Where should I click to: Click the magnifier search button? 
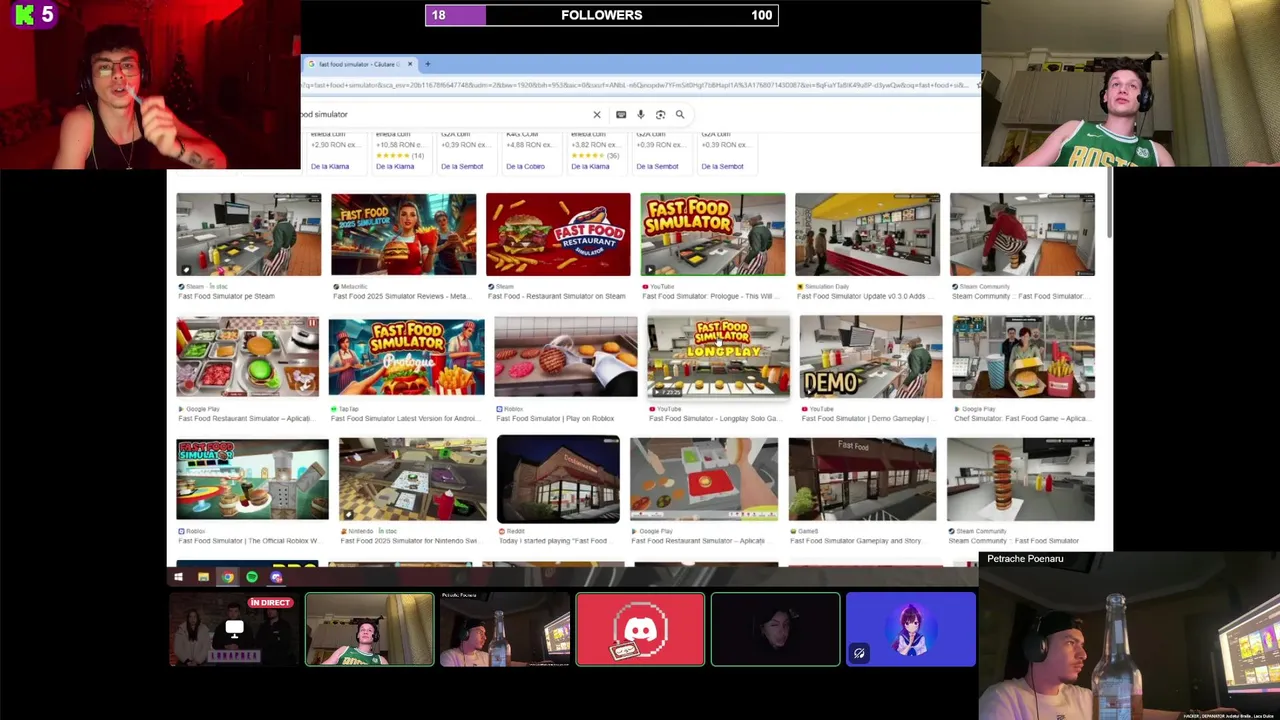pyautogui.click(x=680, y=115)
